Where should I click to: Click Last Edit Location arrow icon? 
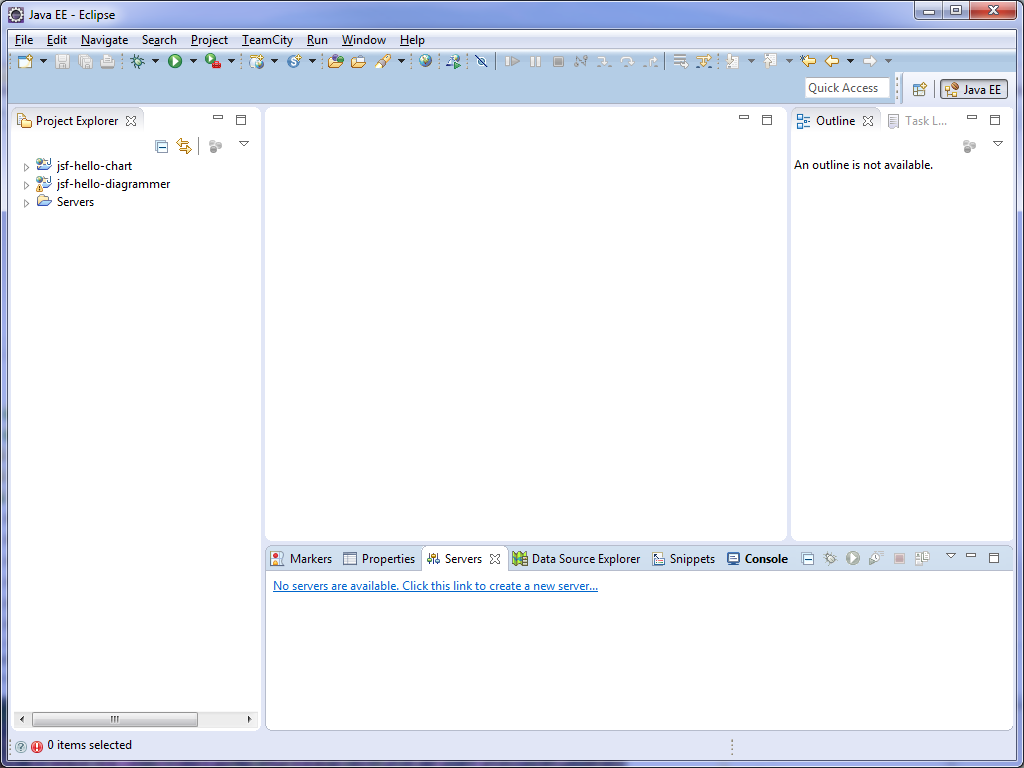pyautogui.click(x=808, y=62)
